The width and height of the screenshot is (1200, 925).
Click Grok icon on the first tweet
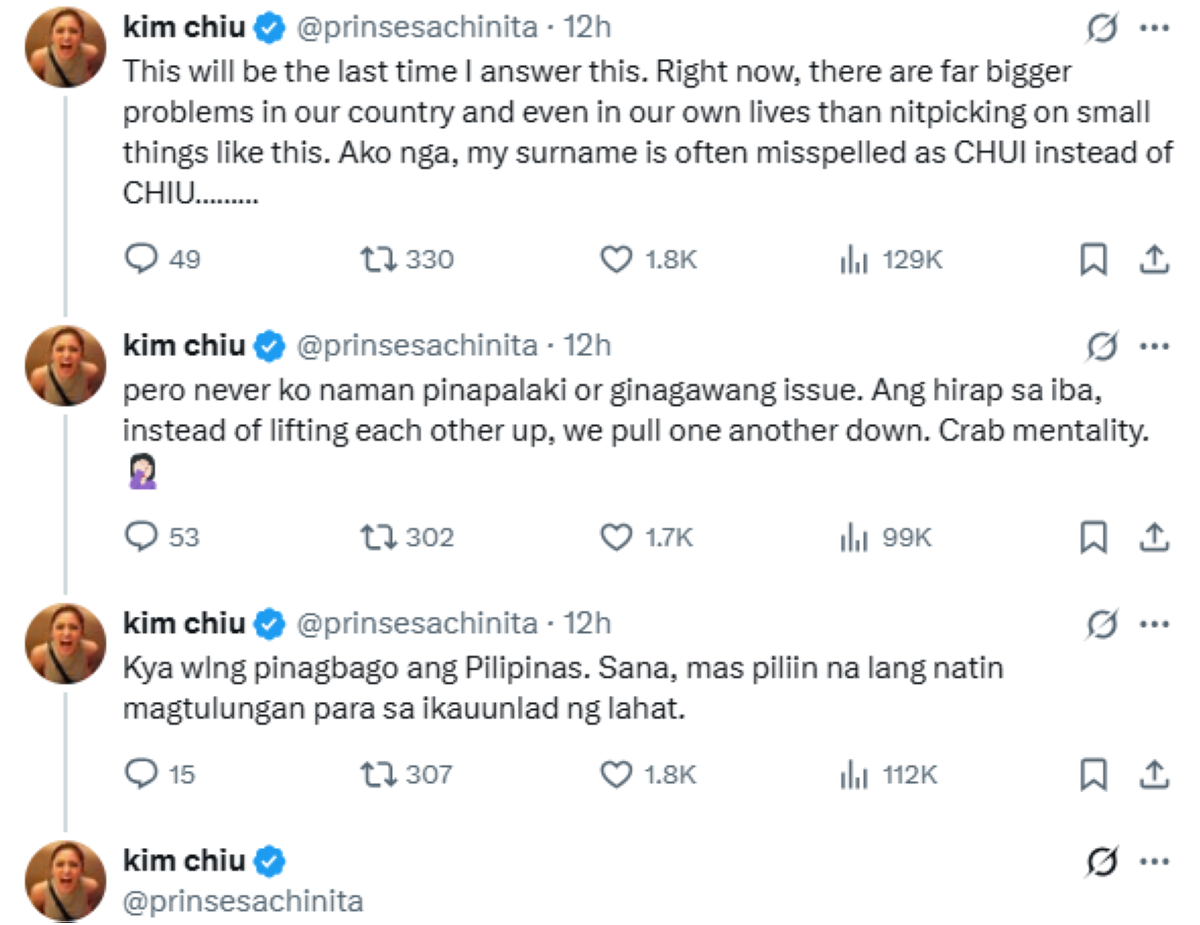[1102, 29]
